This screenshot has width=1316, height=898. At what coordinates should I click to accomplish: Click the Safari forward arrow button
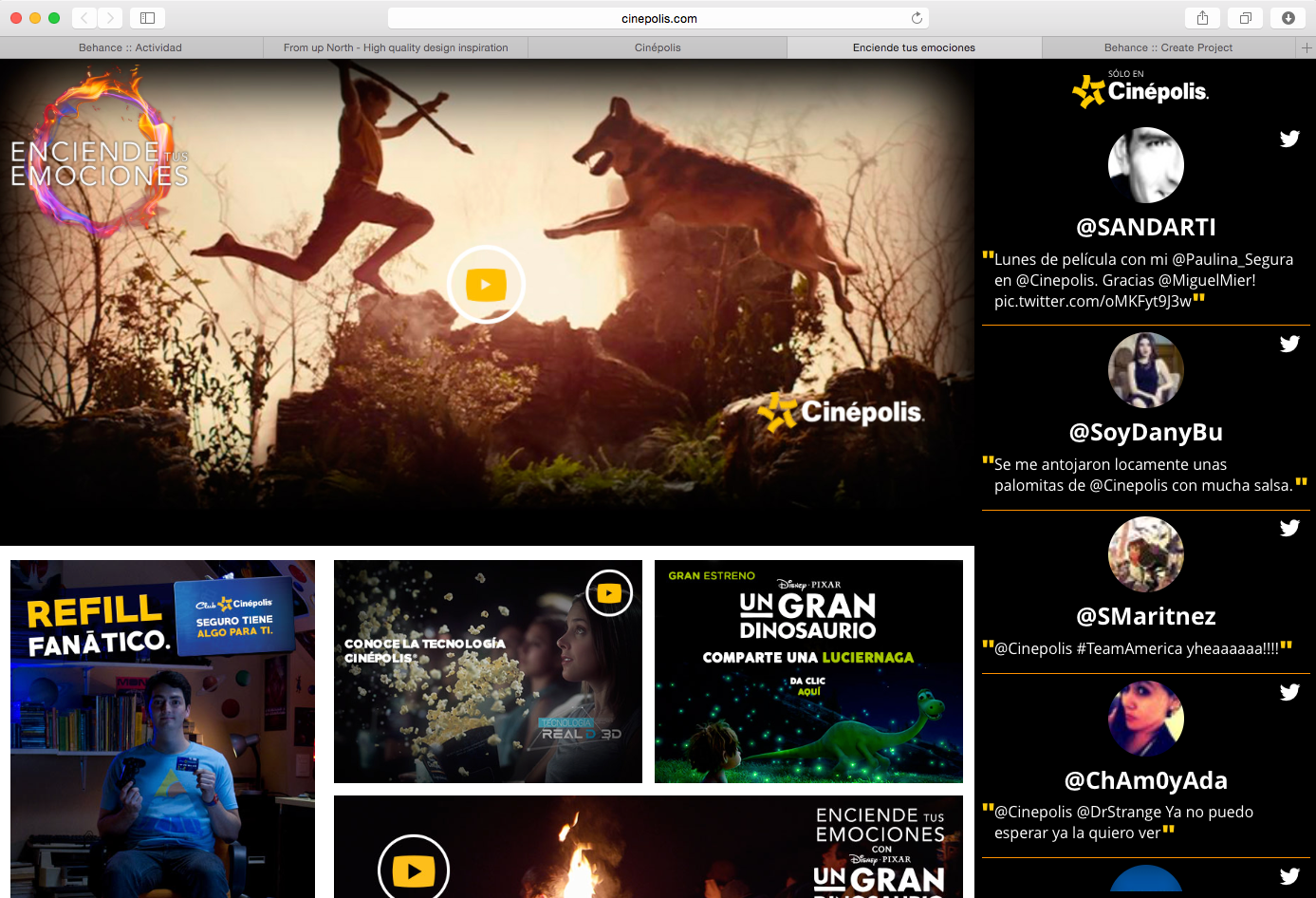point(110,17)
